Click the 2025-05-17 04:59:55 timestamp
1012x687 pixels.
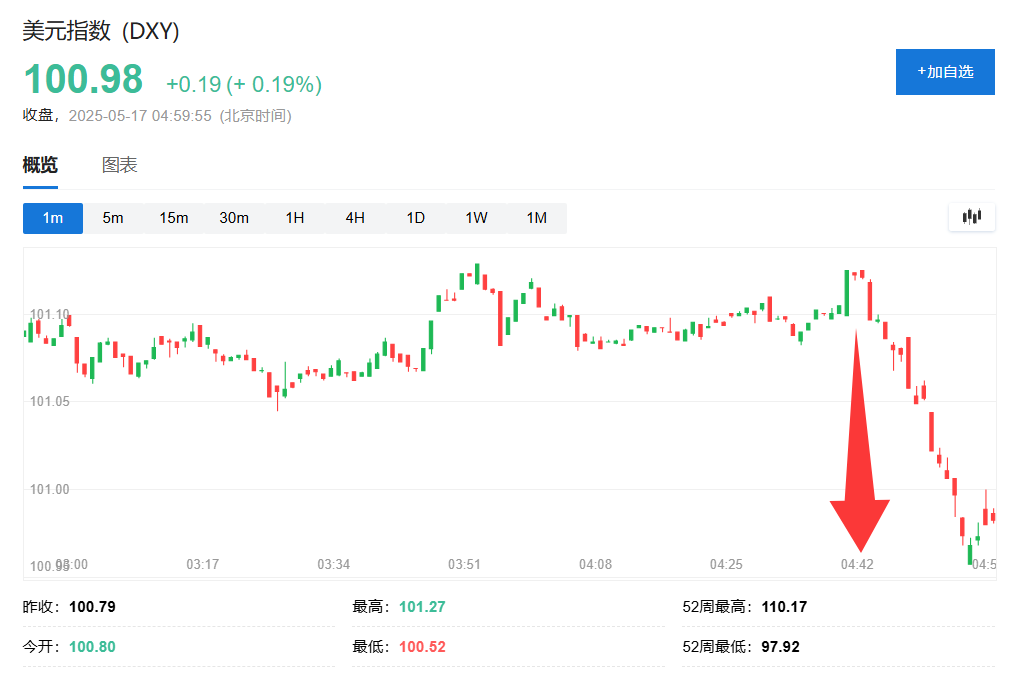(x=140, y=116)
